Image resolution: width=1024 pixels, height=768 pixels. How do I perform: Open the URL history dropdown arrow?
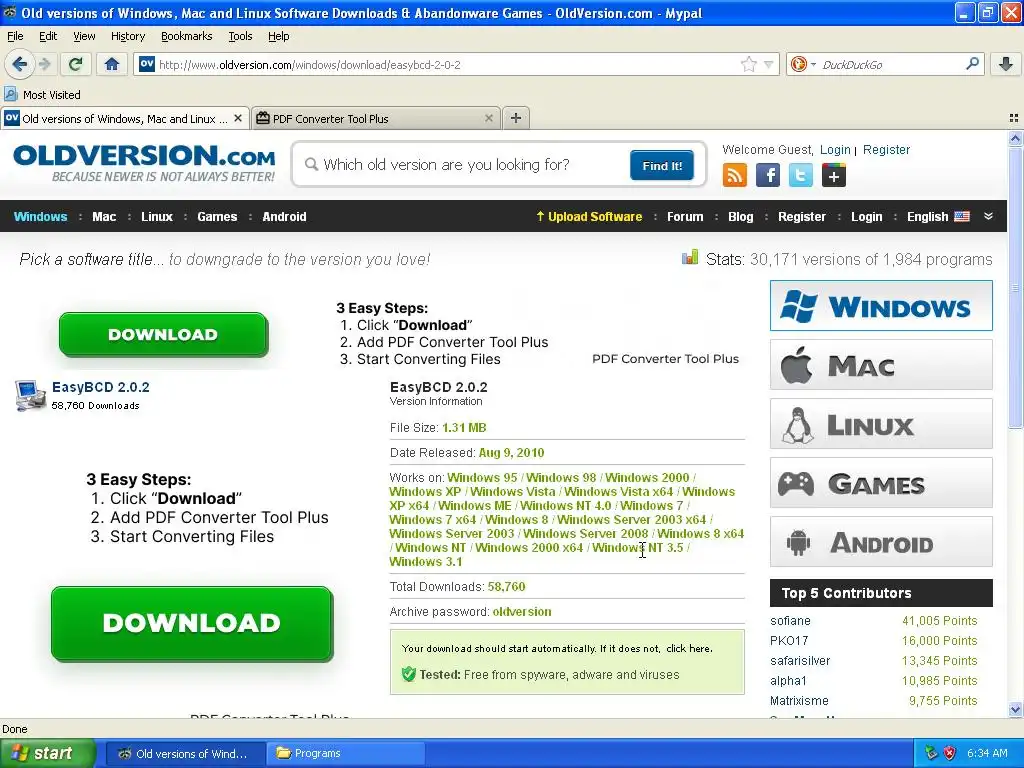coord(768,64)
